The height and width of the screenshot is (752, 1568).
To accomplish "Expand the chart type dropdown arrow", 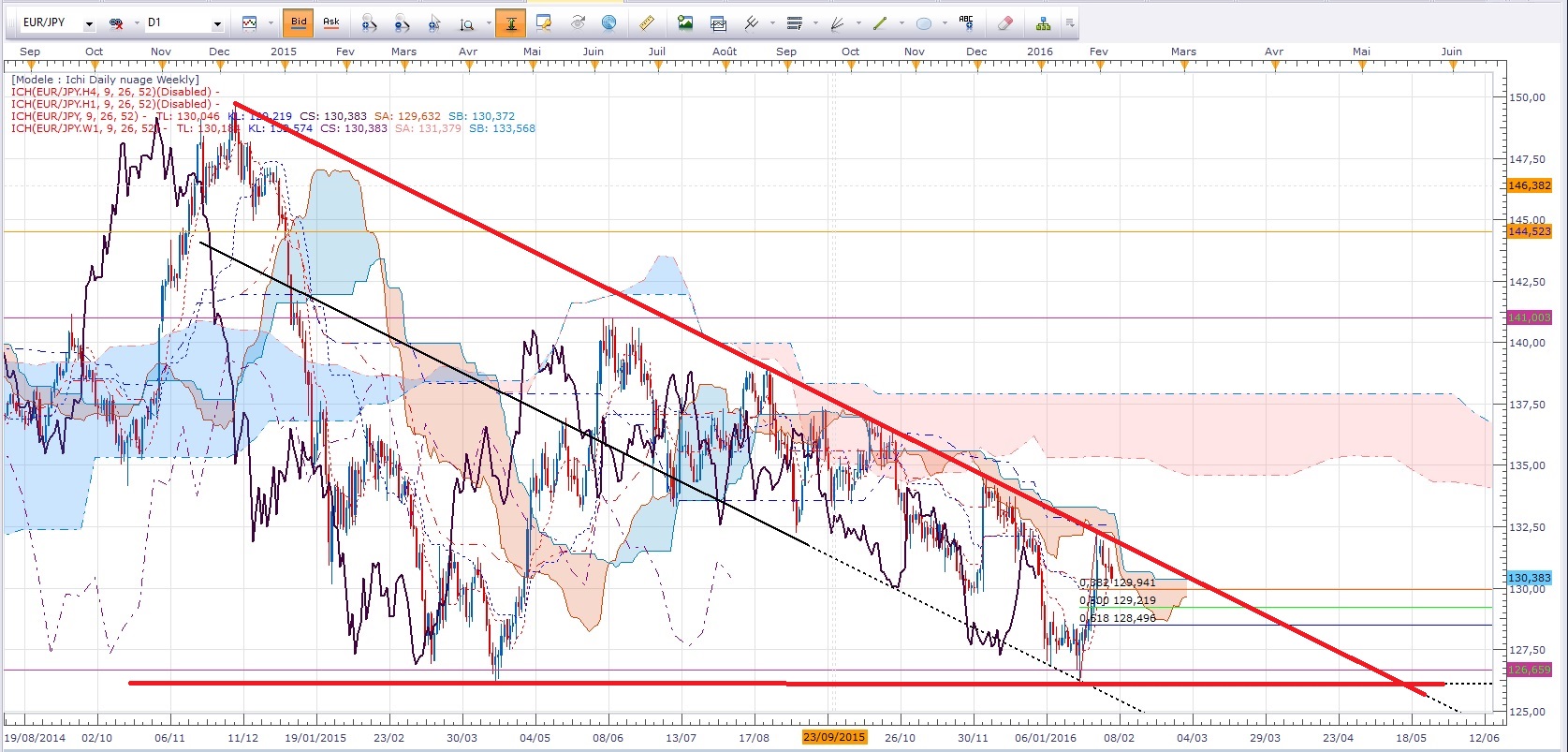I will (x=270, y=22).
